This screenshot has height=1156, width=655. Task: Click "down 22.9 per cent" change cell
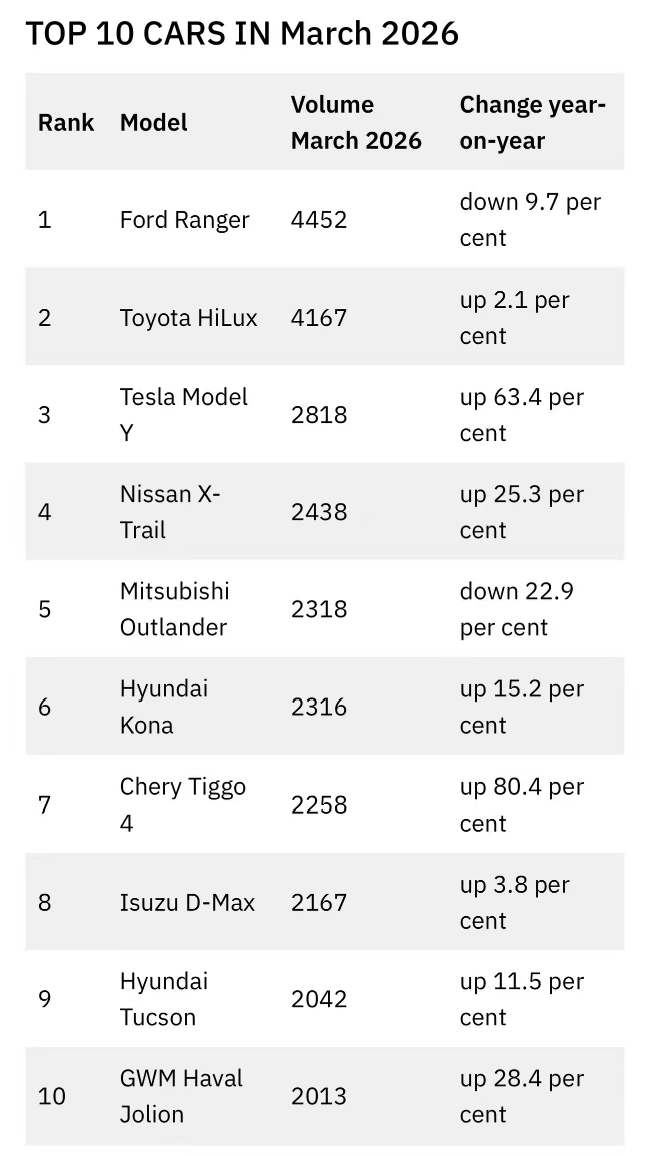pos(516,609)
